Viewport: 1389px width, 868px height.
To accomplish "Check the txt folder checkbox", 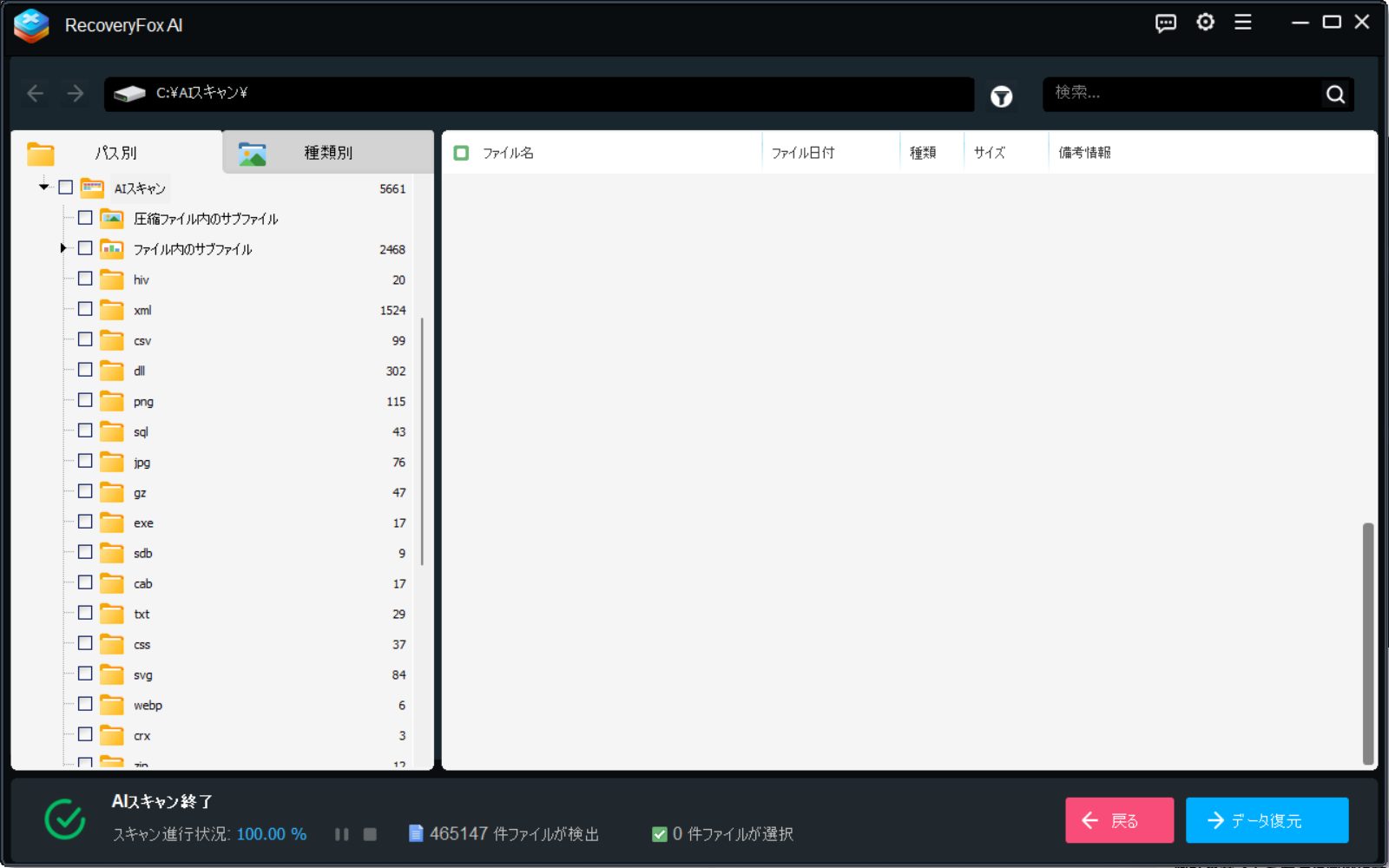I will (85, 612).
